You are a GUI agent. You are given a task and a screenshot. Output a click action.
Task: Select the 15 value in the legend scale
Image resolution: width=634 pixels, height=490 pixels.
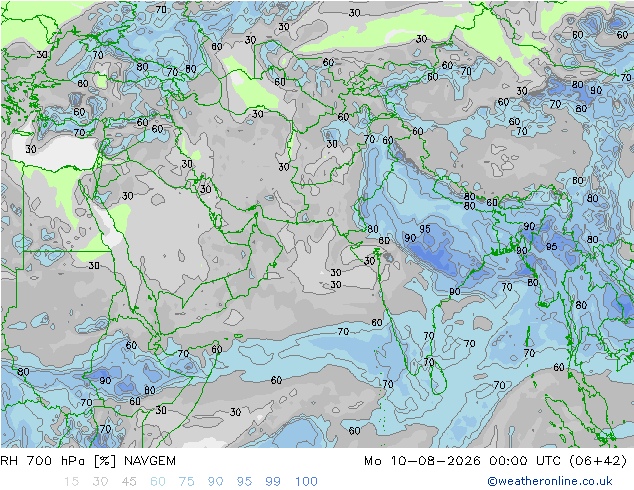tap(71, 482)
